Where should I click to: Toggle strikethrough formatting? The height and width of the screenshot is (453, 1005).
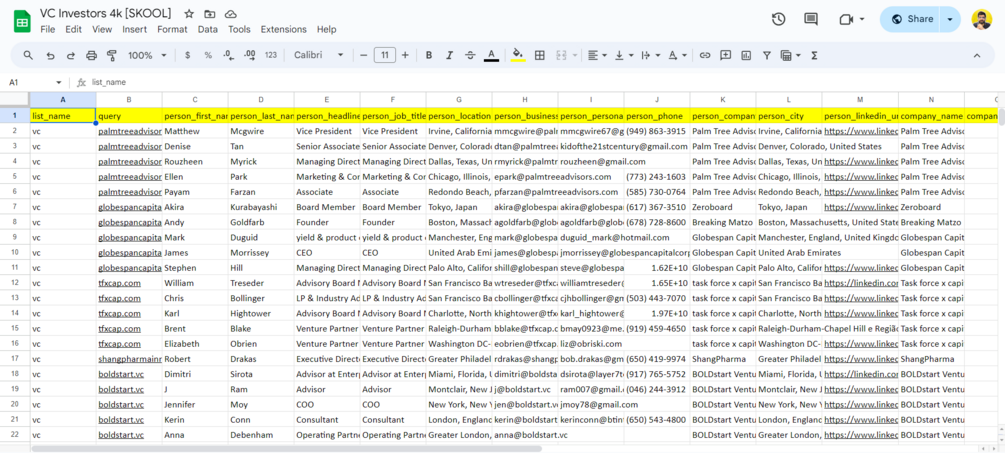point(470,56)
